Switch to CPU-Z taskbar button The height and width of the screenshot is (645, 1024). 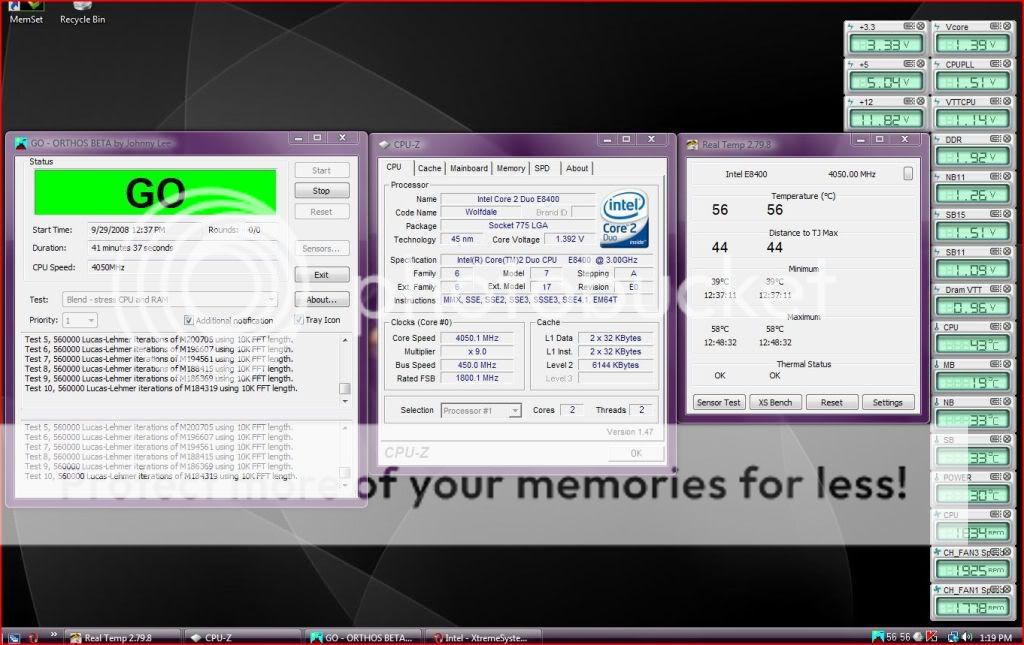[242, 637]
